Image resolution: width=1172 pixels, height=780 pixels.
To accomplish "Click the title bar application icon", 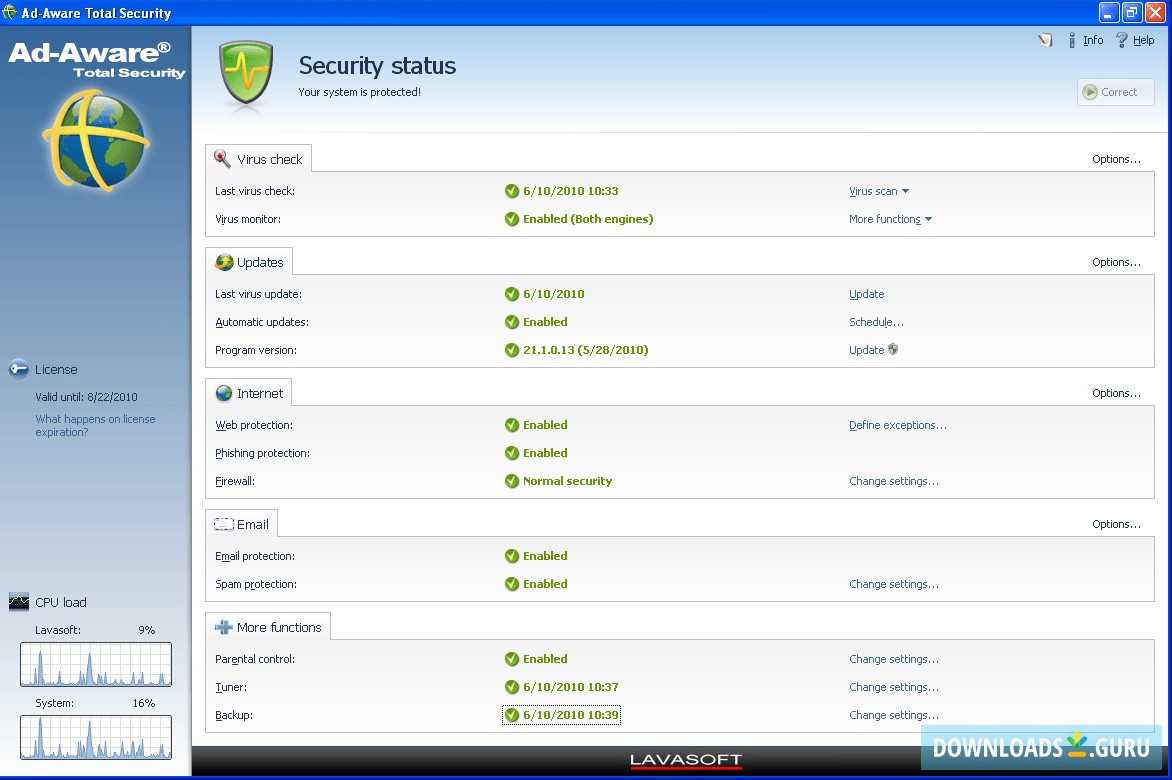I will click(10, 12).
